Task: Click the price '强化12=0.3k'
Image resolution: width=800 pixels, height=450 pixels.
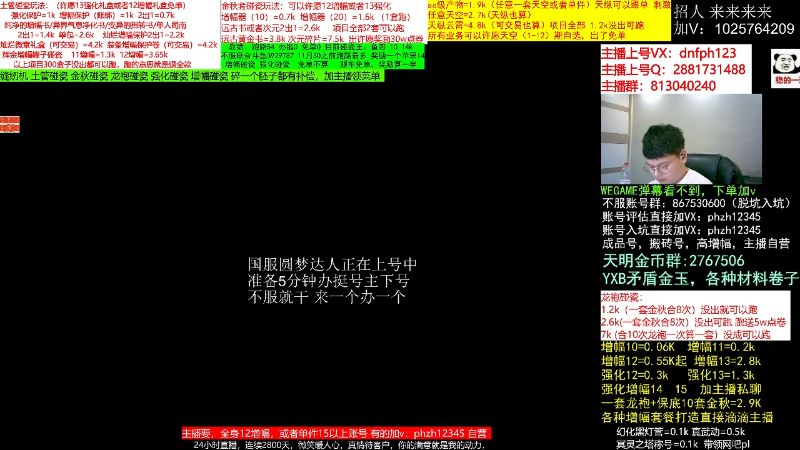Action: (x=635, y=375)
